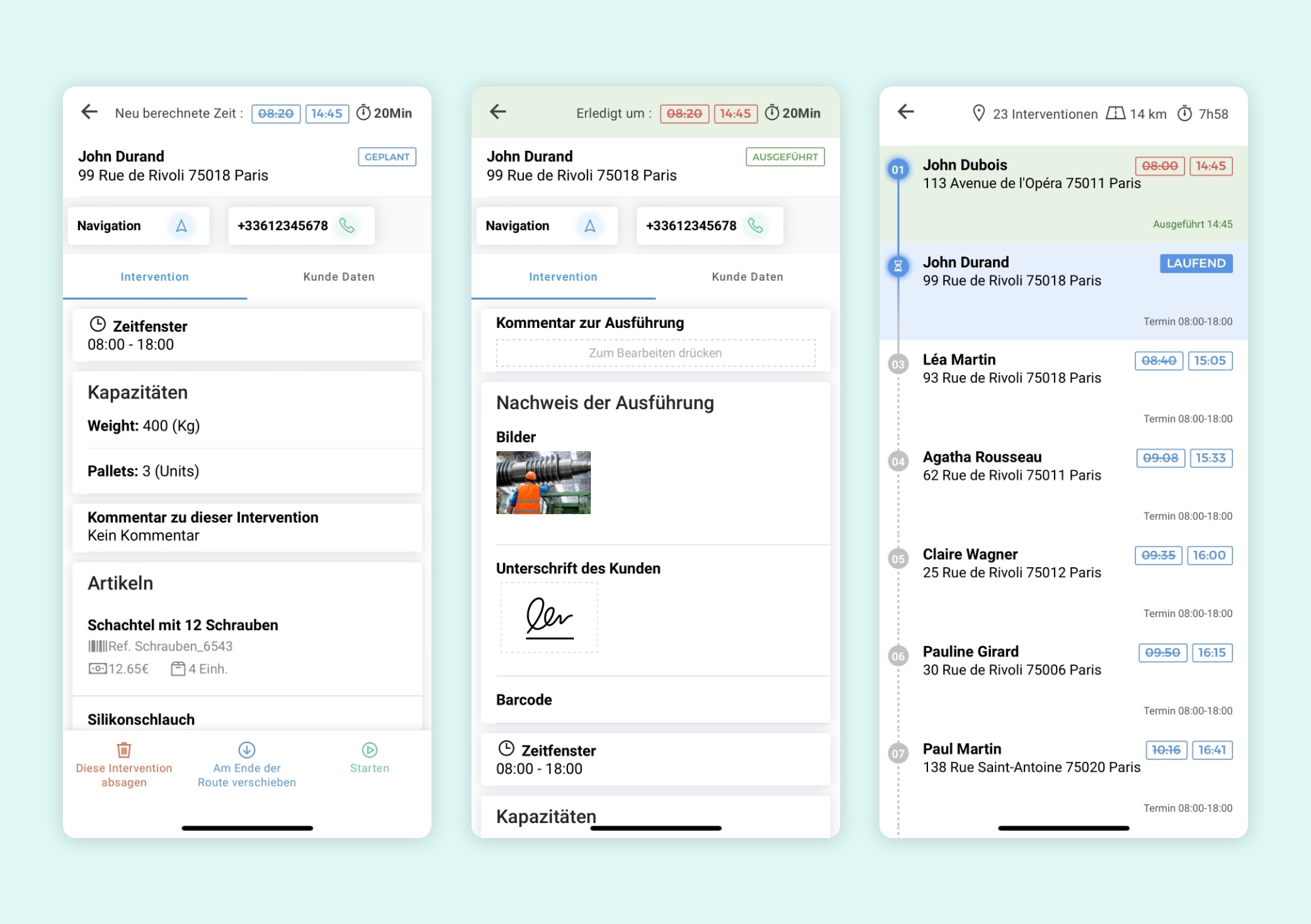Click back arrow on route list screen
Screen dimensions: 1311x924
pyautogui.click(x=906, y=112)
